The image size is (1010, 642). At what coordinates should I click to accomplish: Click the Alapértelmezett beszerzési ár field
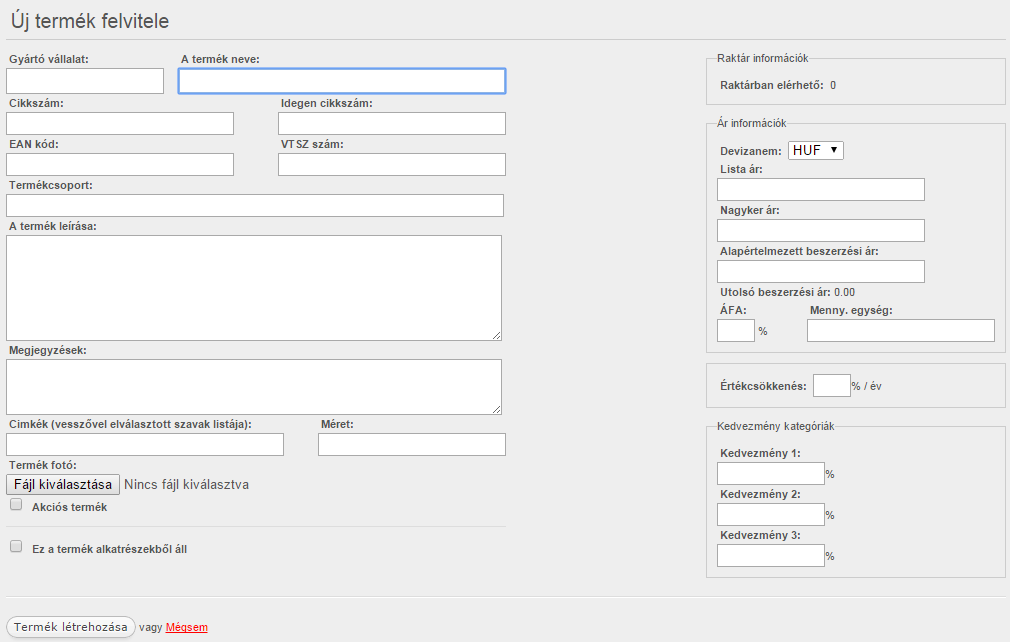tap(821, 272)
